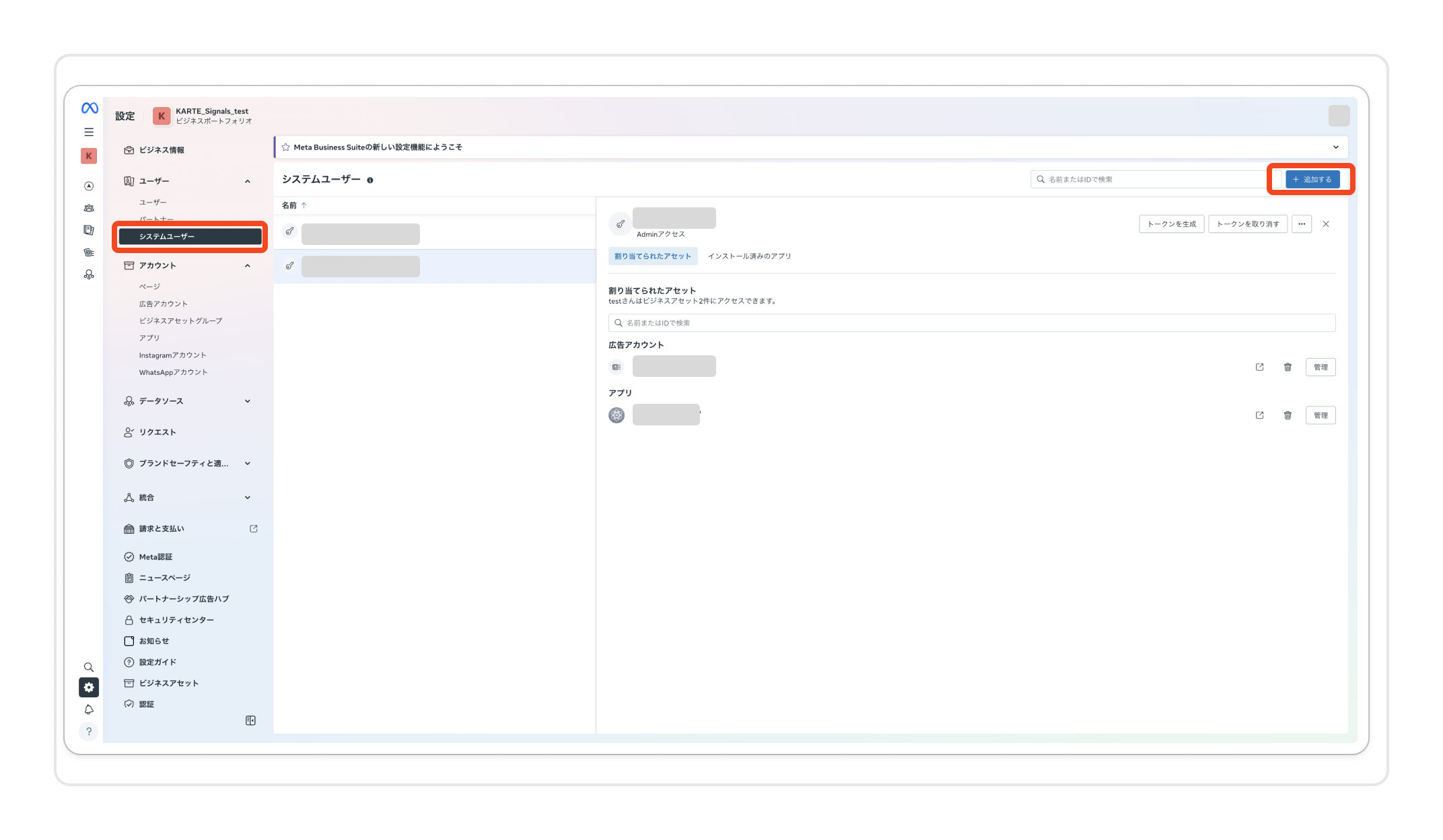This screenshot has width=1443, height=840.
Task: Expand the データソース section
Action: point(248,401)
